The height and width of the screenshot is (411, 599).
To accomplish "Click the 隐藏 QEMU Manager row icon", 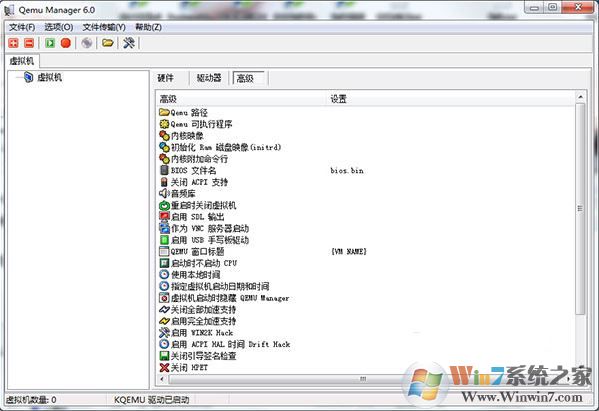I will point(164,298).
